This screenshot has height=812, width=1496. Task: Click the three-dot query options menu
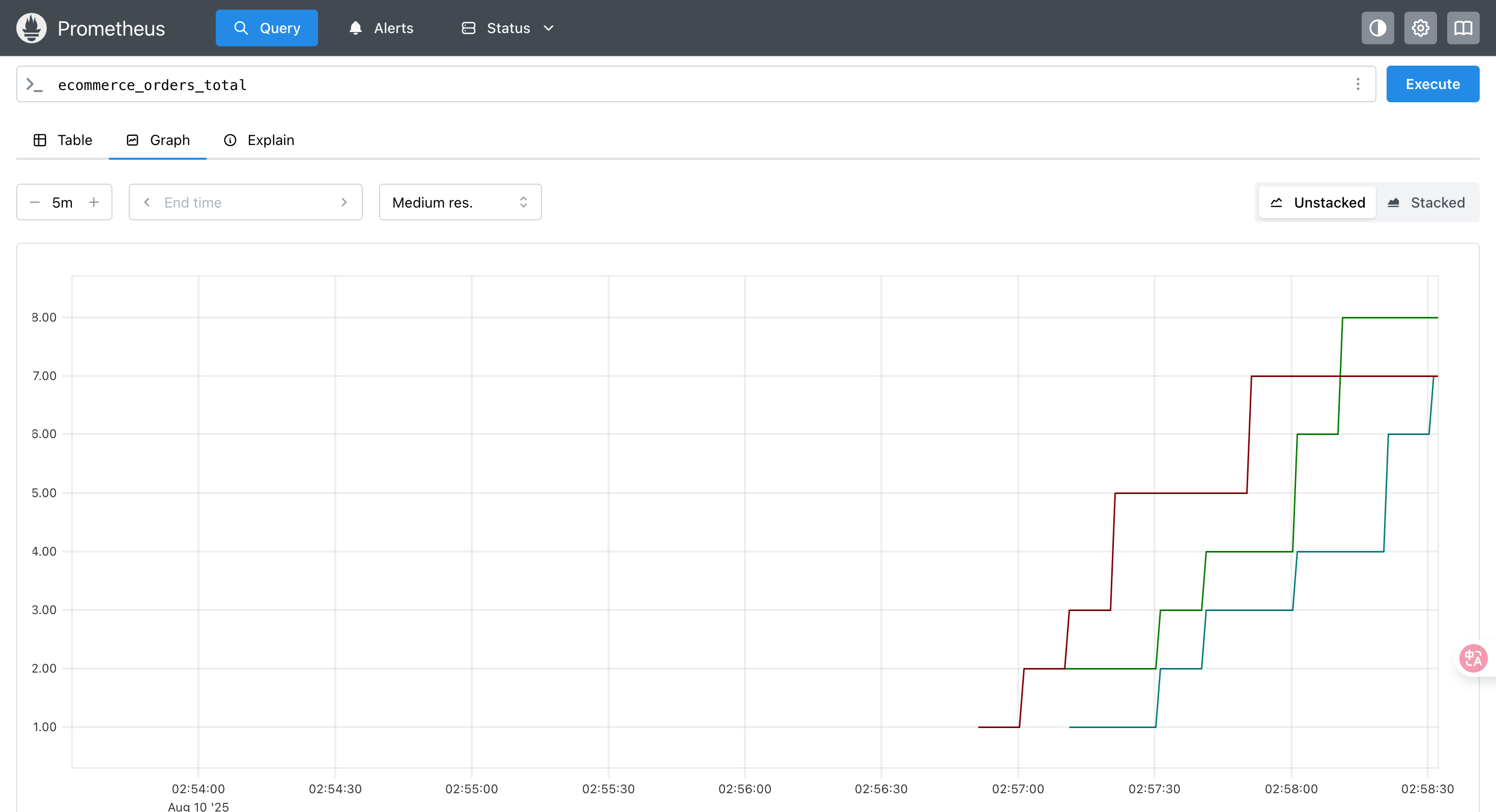tap(1358, 84)
